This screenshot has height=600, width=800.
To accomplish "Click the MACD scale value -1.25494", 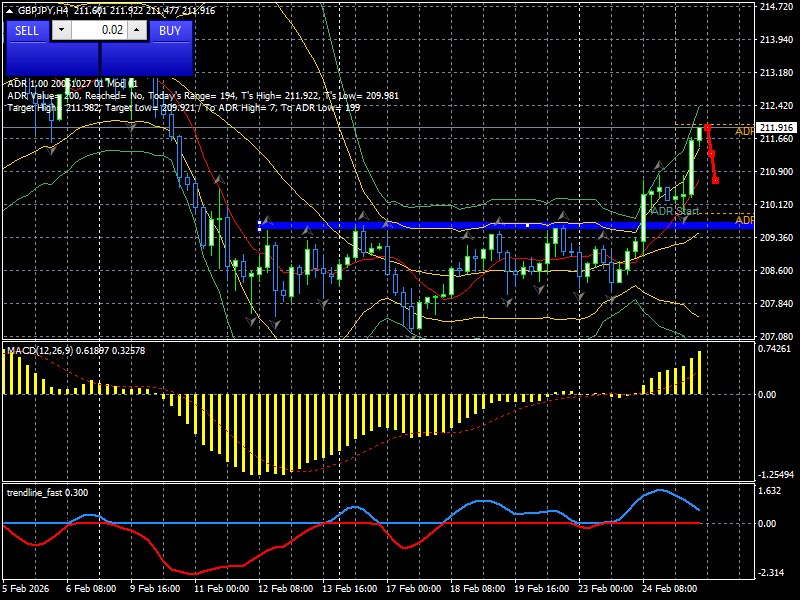I will (x=776, y=474).
